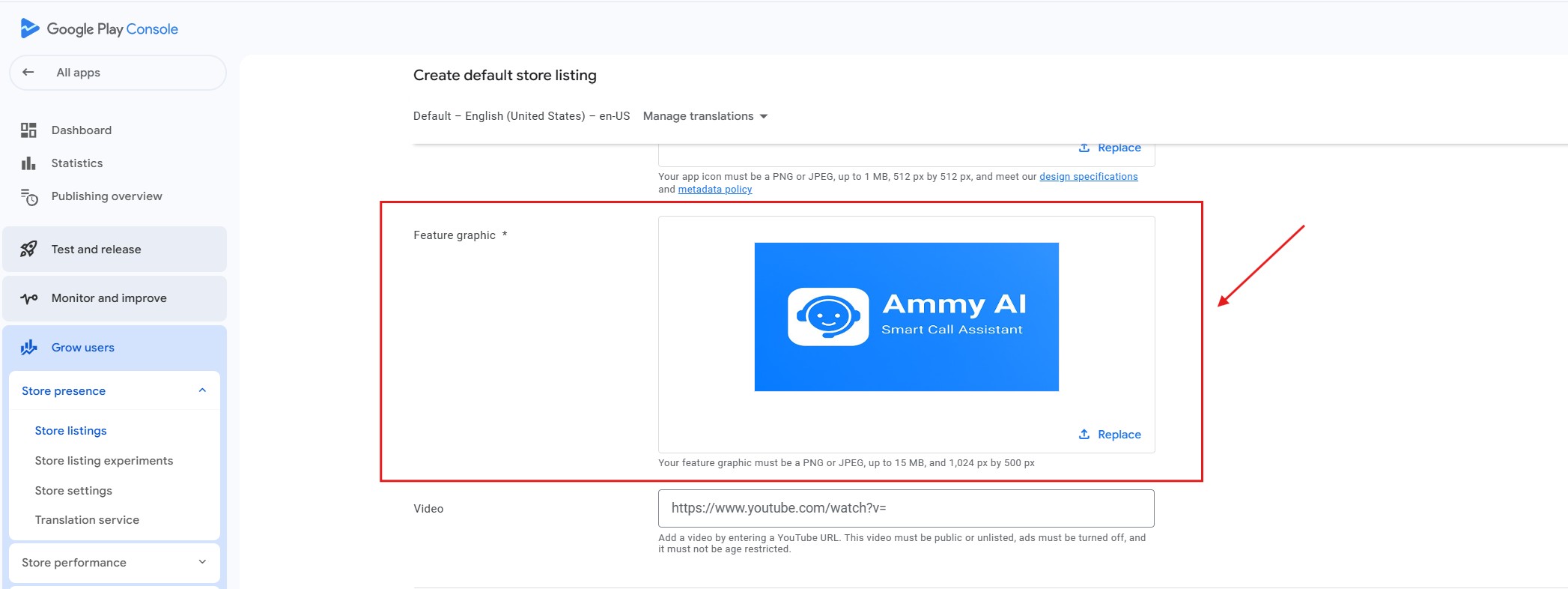Click the Ammy AI feature graphic thumbnail
The image size is (1568, 589).
[x=906, y=317]
